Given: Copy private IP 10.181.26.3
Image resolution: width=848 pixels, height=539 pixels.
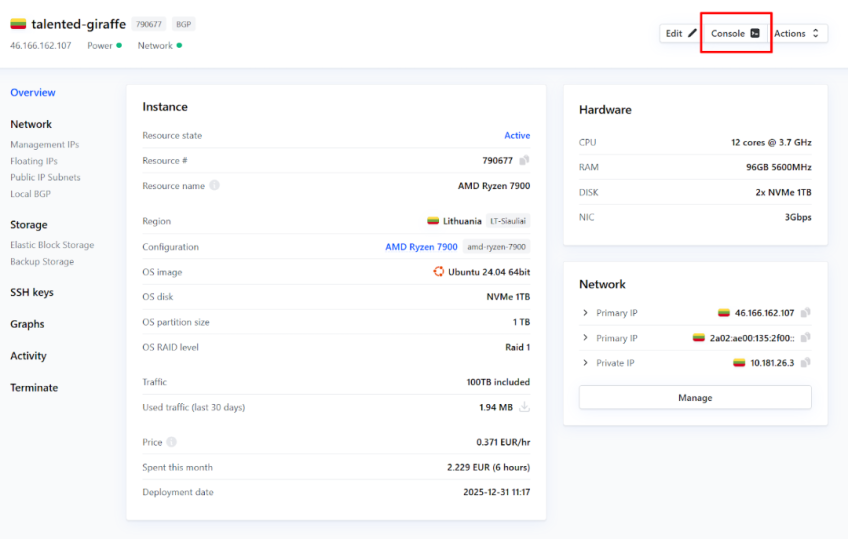Looking at the screenshot, I should (806, 363).
